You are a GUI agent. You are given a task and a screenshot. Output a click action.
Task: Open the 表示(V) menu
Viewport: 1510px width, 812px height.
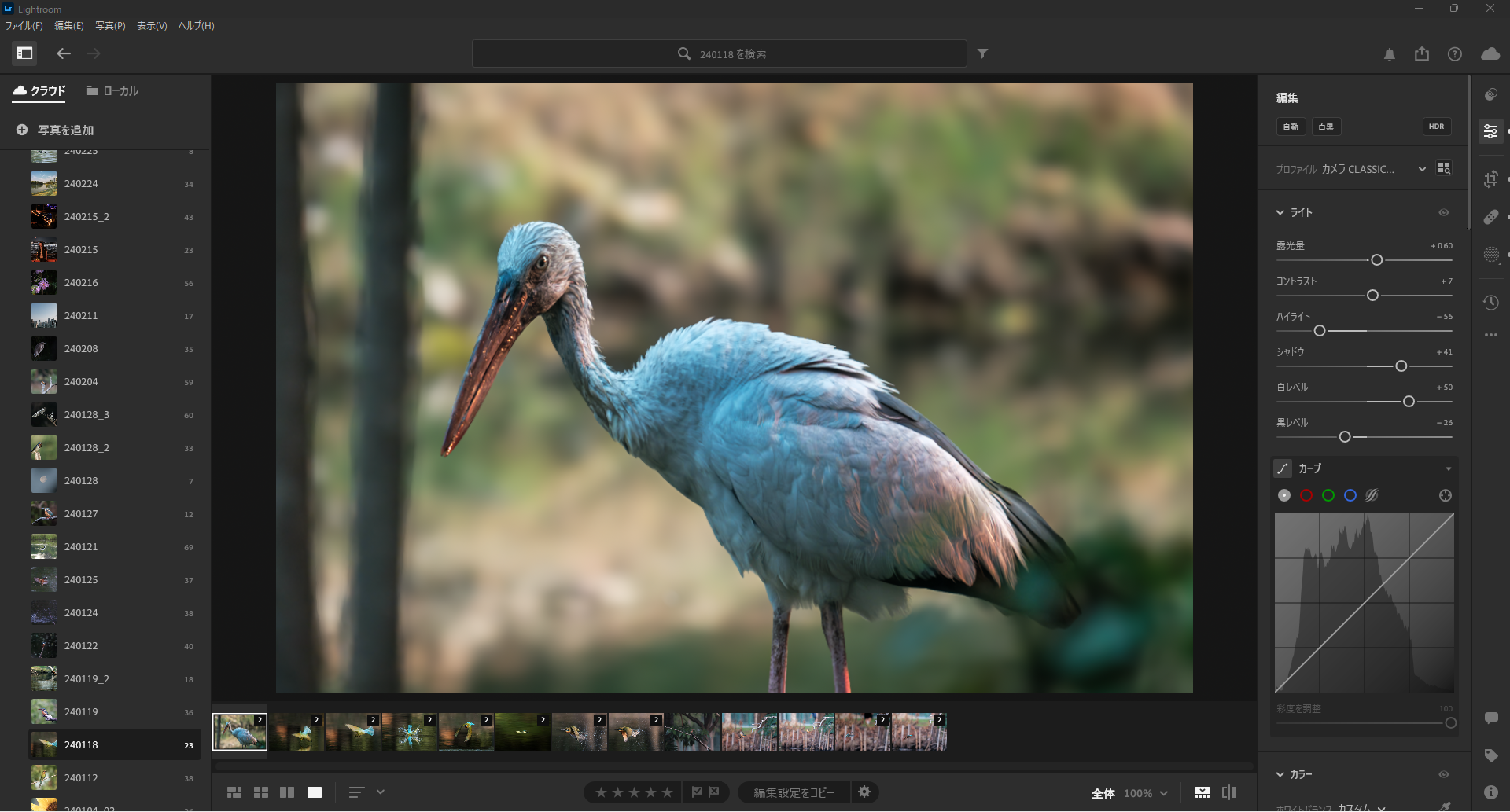tap(152, 26)
